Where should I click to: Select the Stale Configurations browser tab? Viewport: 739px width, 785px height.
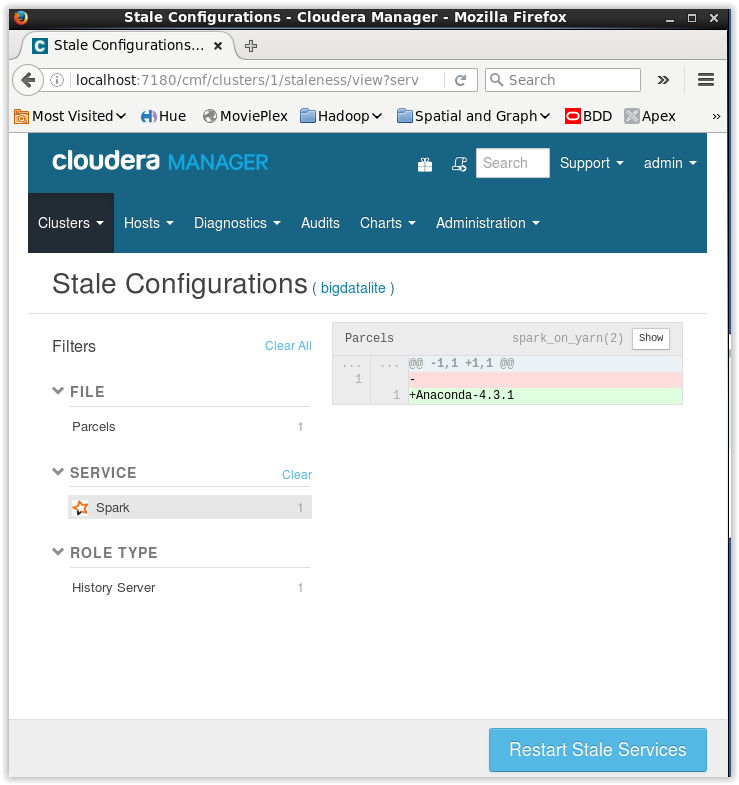pos(128,46)
